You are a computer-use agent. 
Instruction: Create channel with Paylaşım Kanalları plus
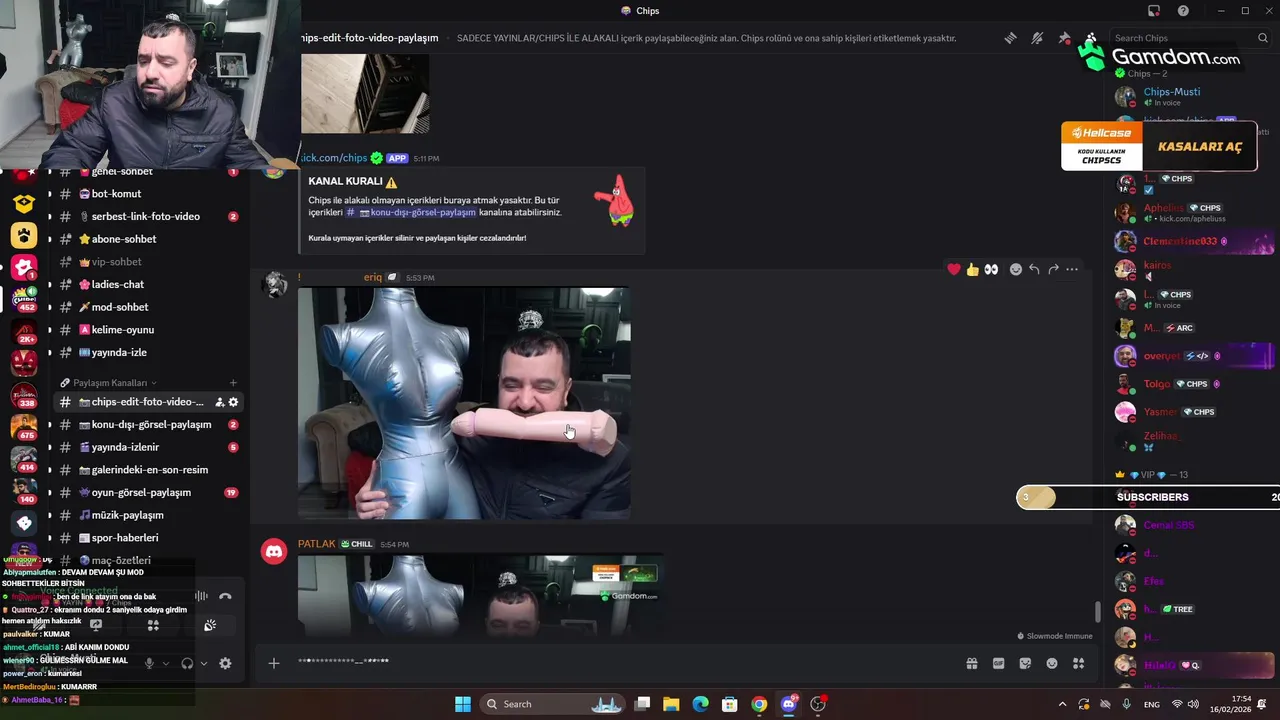tap(233, 383)
